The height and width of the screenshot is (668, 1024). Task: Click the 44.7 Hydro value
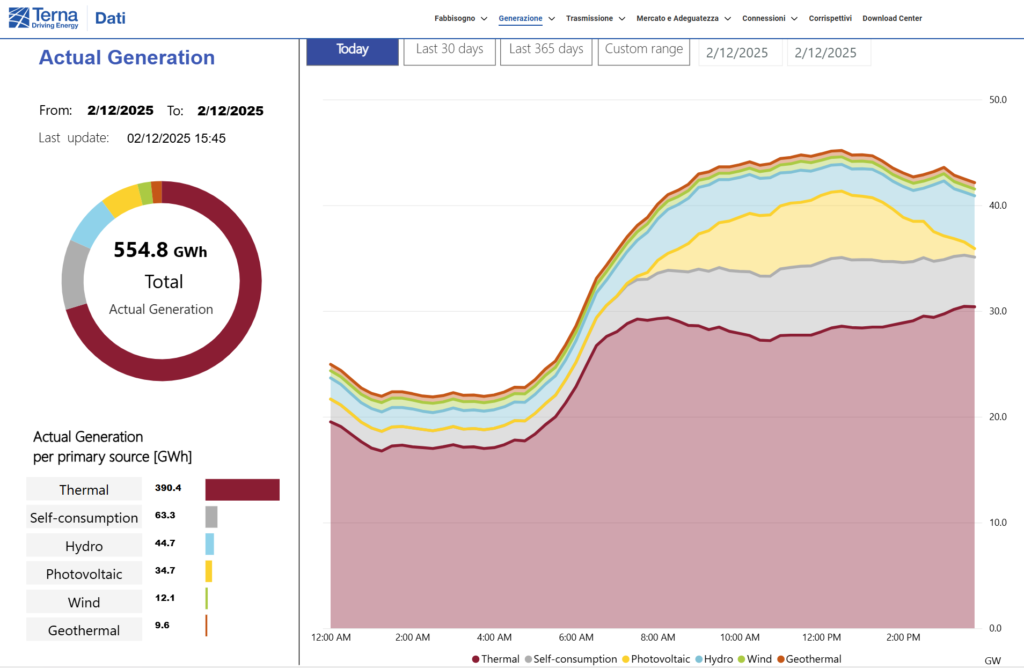click(165, 543)
